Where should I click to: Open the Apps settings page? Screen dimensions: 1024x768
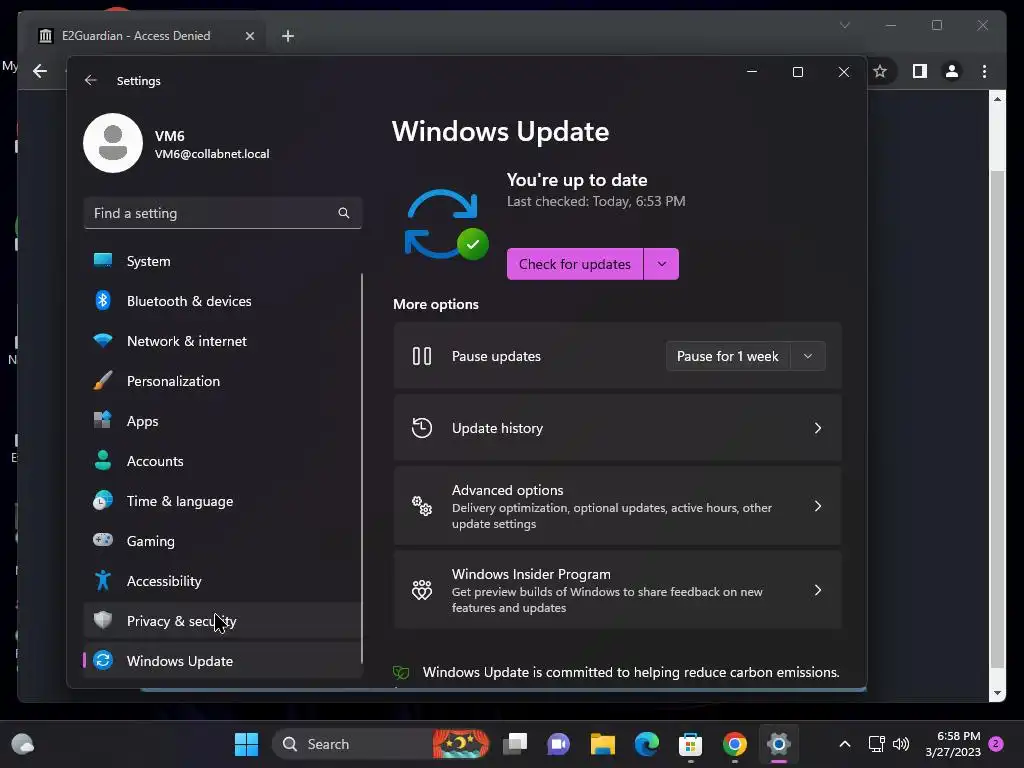click(x=222, y=421)
